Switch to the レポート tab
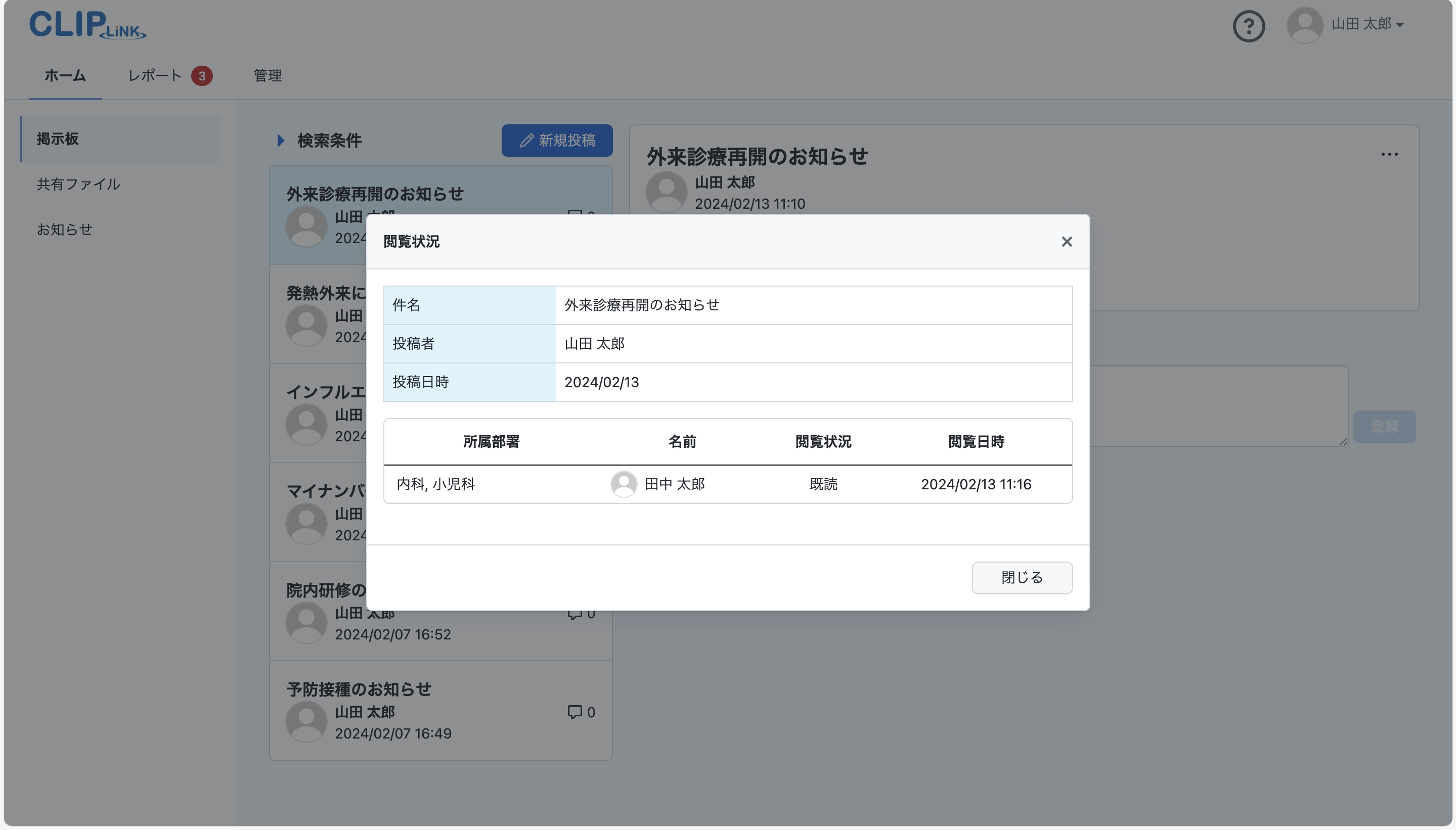 155,76
